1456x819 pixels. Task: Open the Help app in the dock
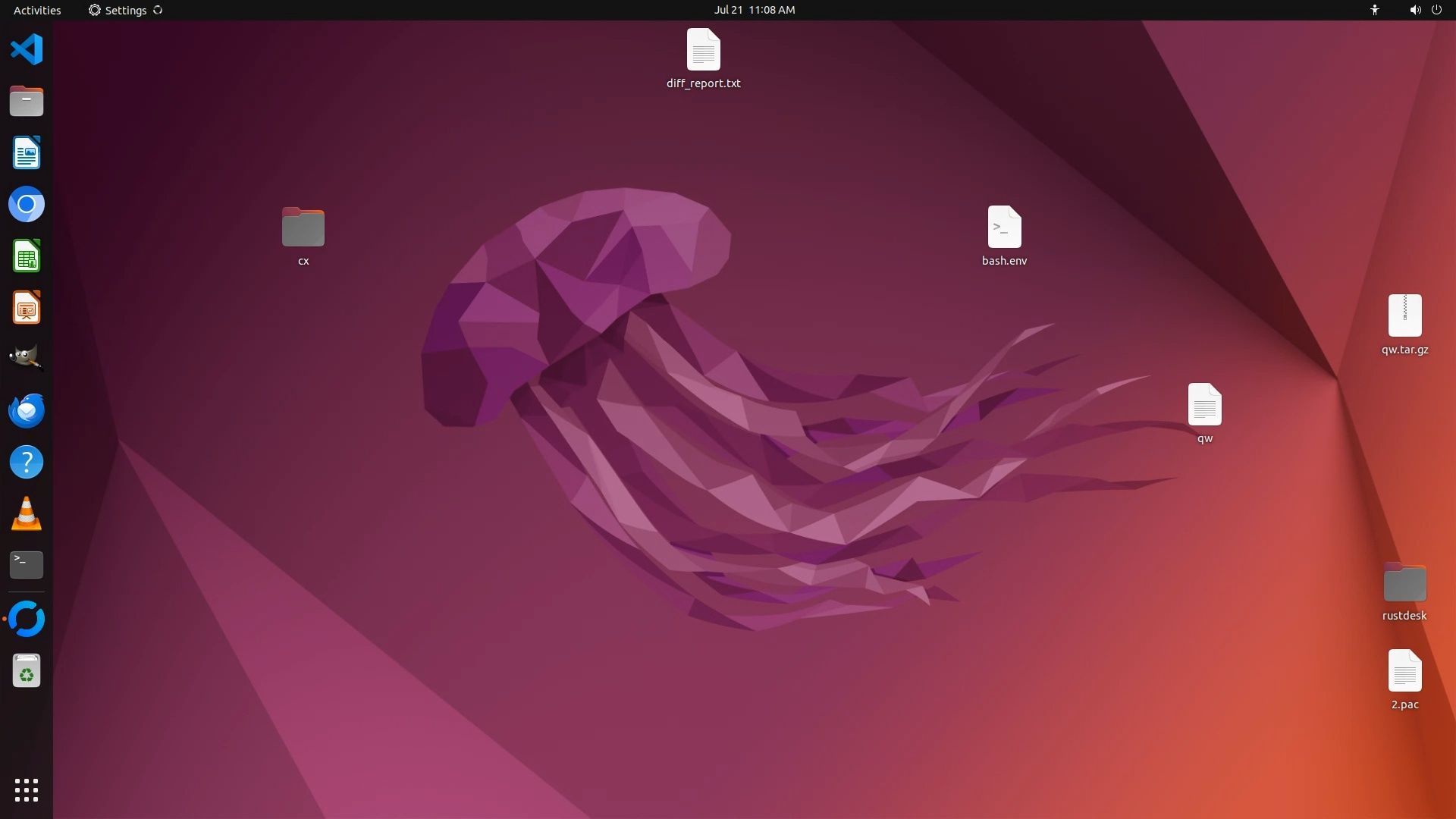(27, 462)
